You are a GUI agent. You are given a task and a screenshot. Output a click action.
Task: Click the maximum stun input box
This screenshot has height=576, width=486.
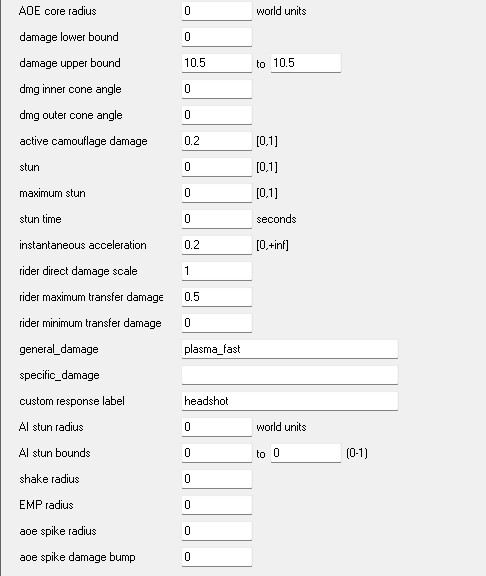pos(217,193)
